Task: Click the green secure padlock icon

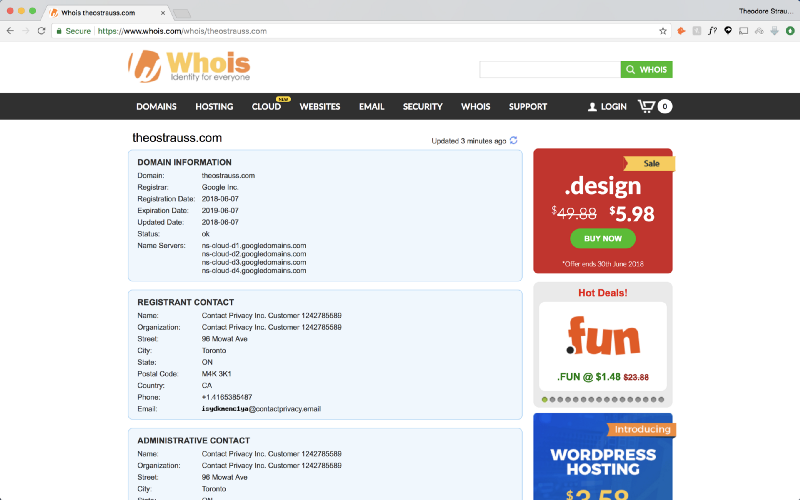Action: click(x=58, y=31)
